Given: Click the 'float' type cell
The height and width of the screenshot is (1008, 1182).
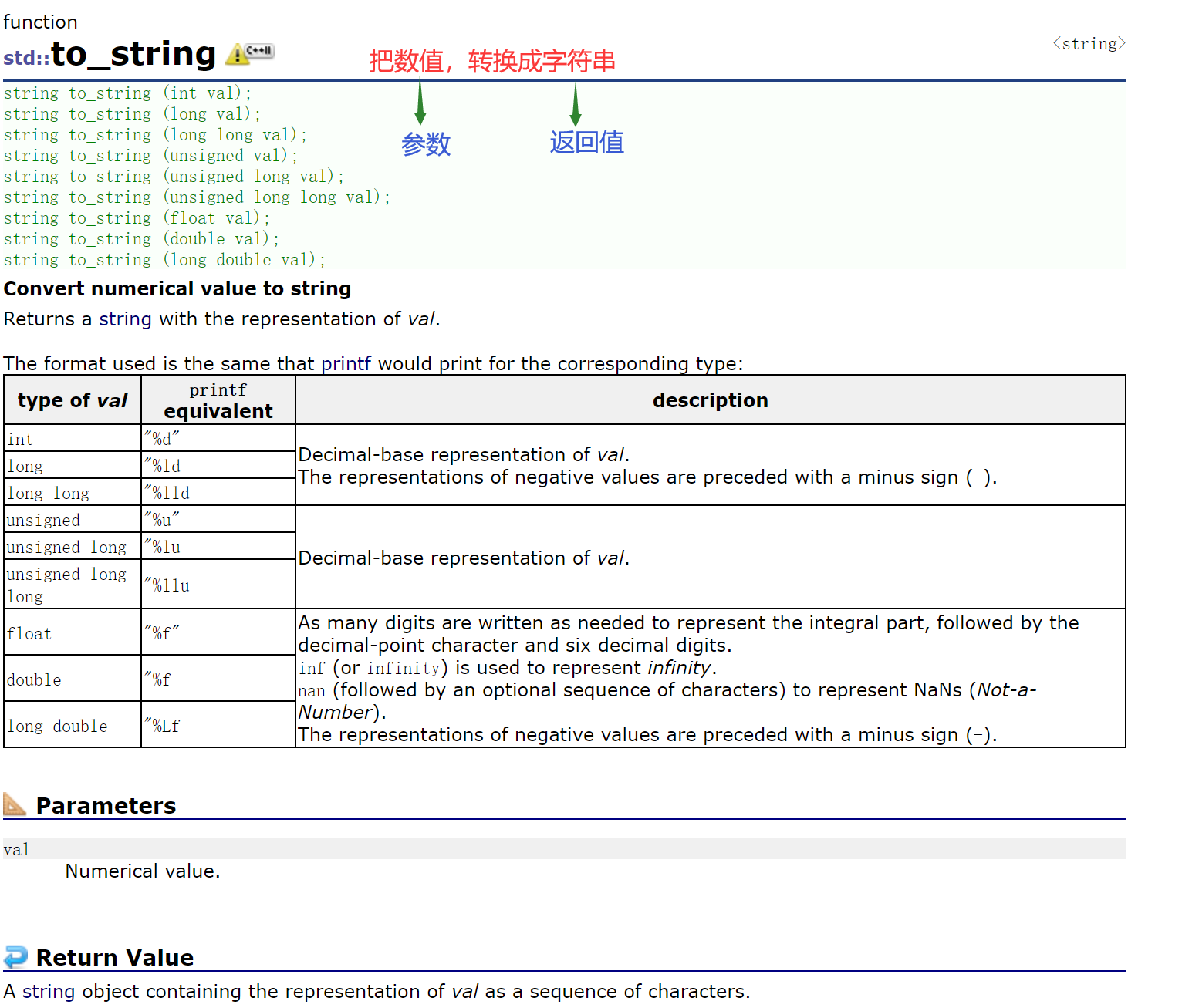Looking at the screenshot, I should click(x=73, y=632).
